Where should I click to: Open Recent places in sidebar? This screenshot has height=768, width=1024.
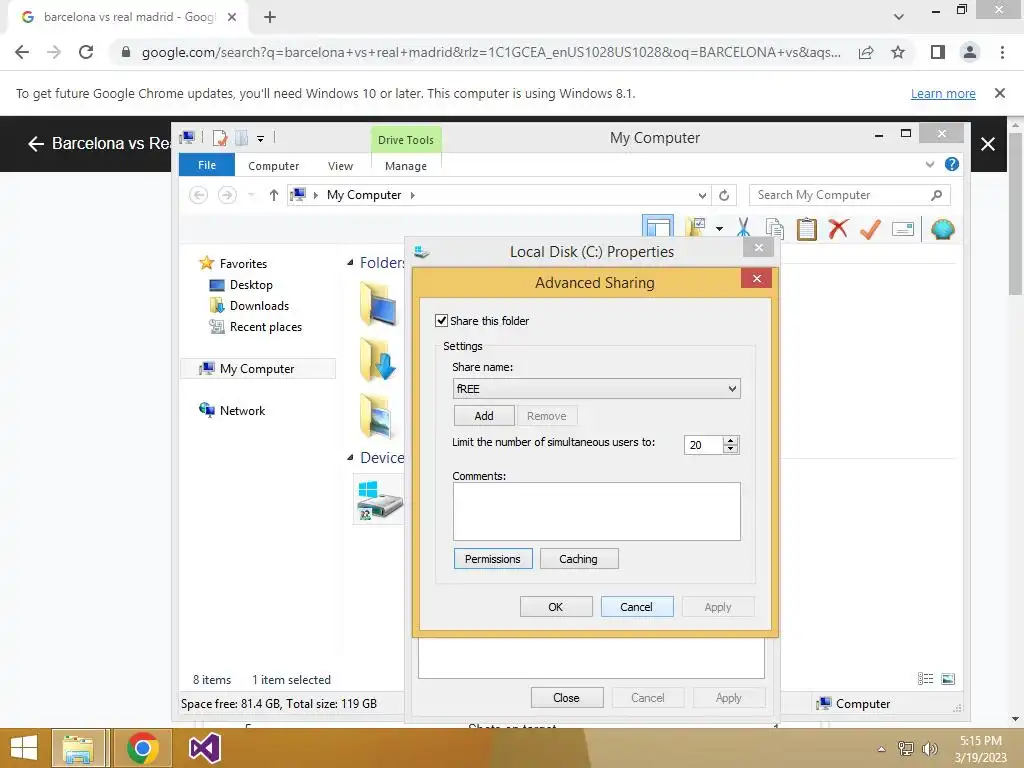[x=265, y=327]
